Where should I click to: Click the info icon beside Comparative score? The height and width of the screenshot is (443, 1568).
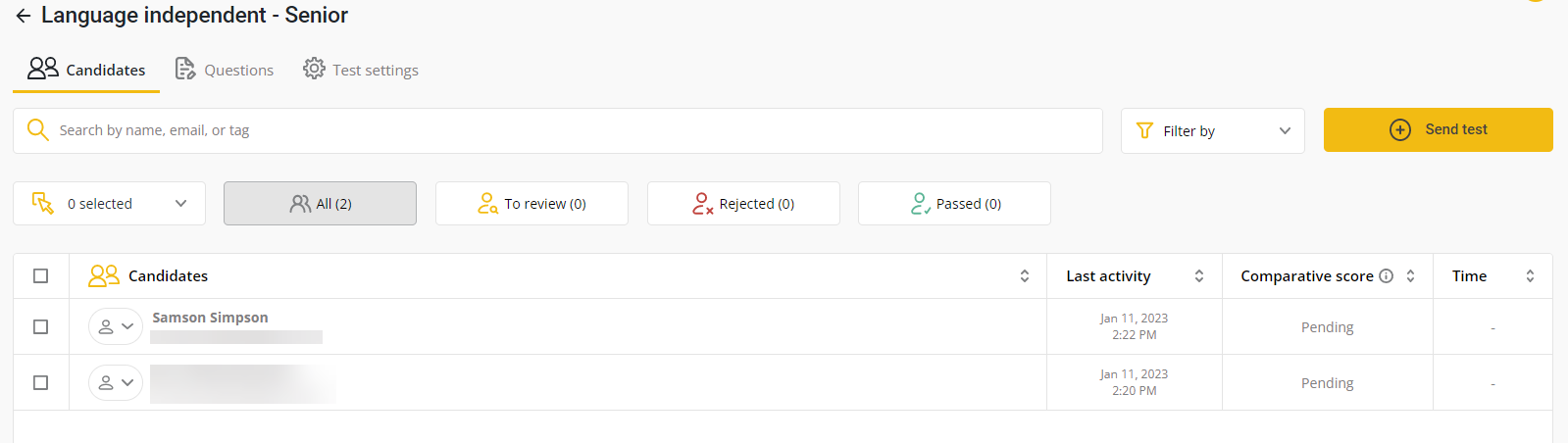(x=1386, y=276)
